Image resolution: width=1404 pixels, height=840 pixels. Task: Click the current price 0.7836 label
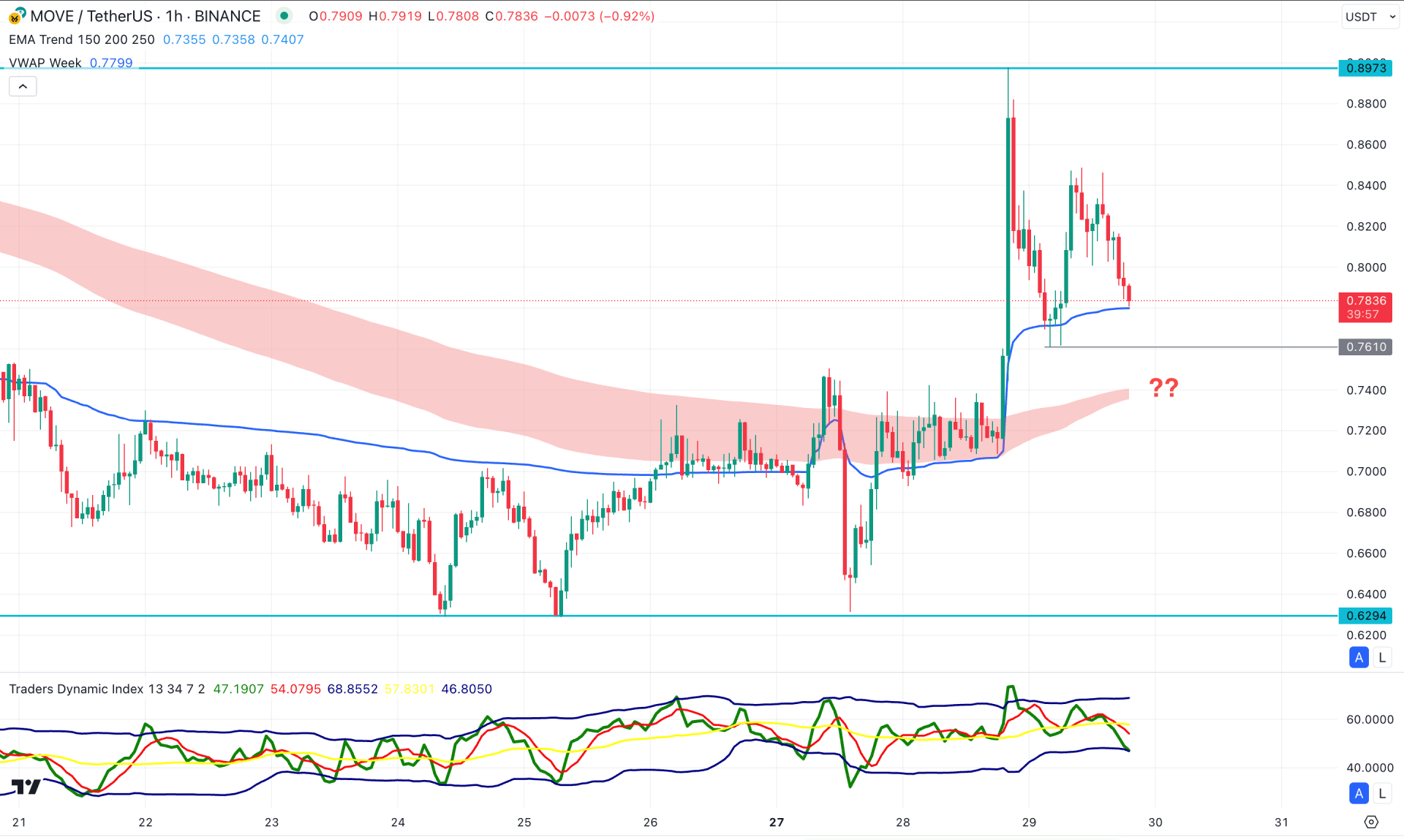1365,307
